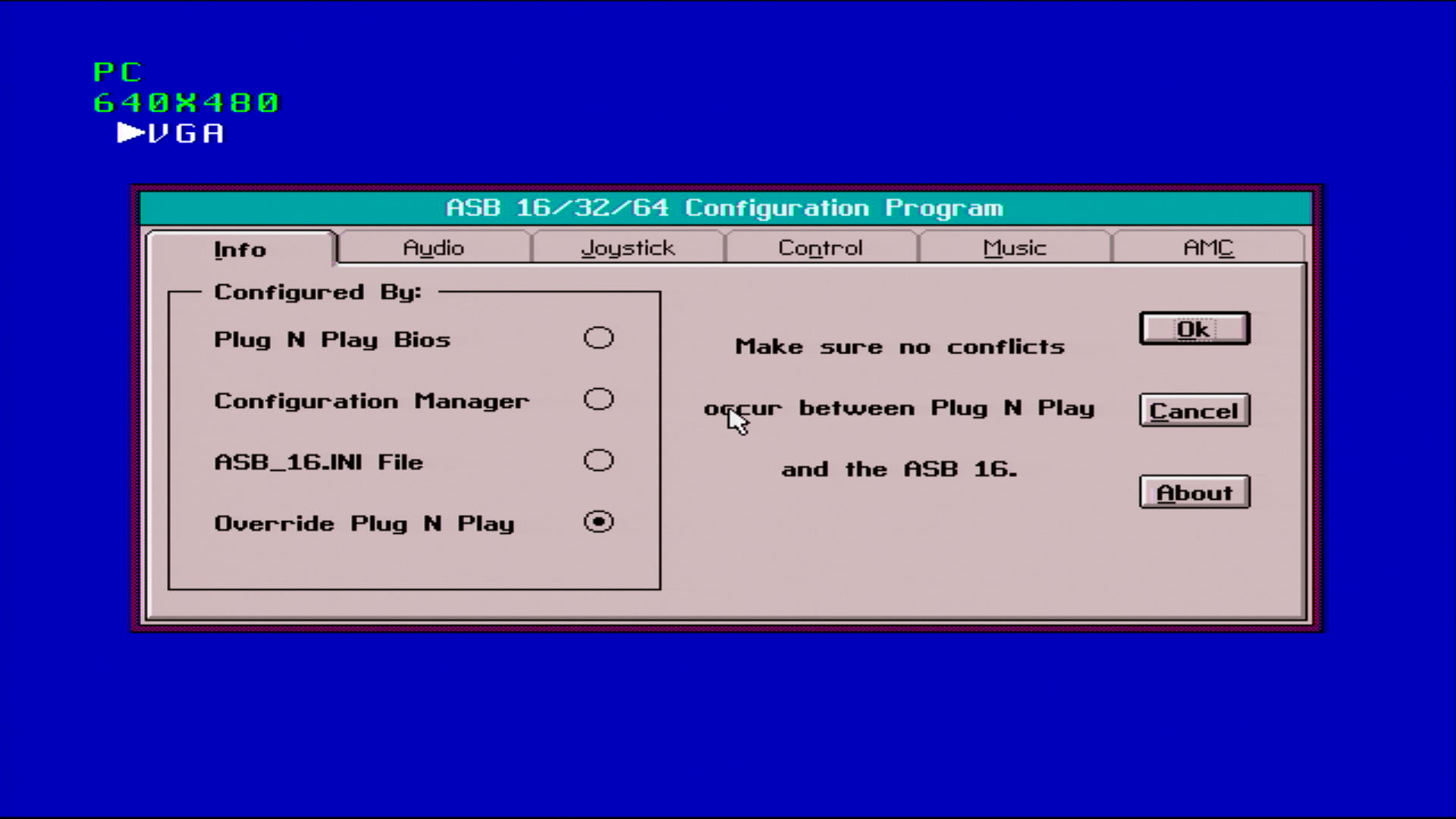The width and height of the screenshot is (1456, 819).
Task: Click the ASB Configuration Program title bar
Action: 725,208
